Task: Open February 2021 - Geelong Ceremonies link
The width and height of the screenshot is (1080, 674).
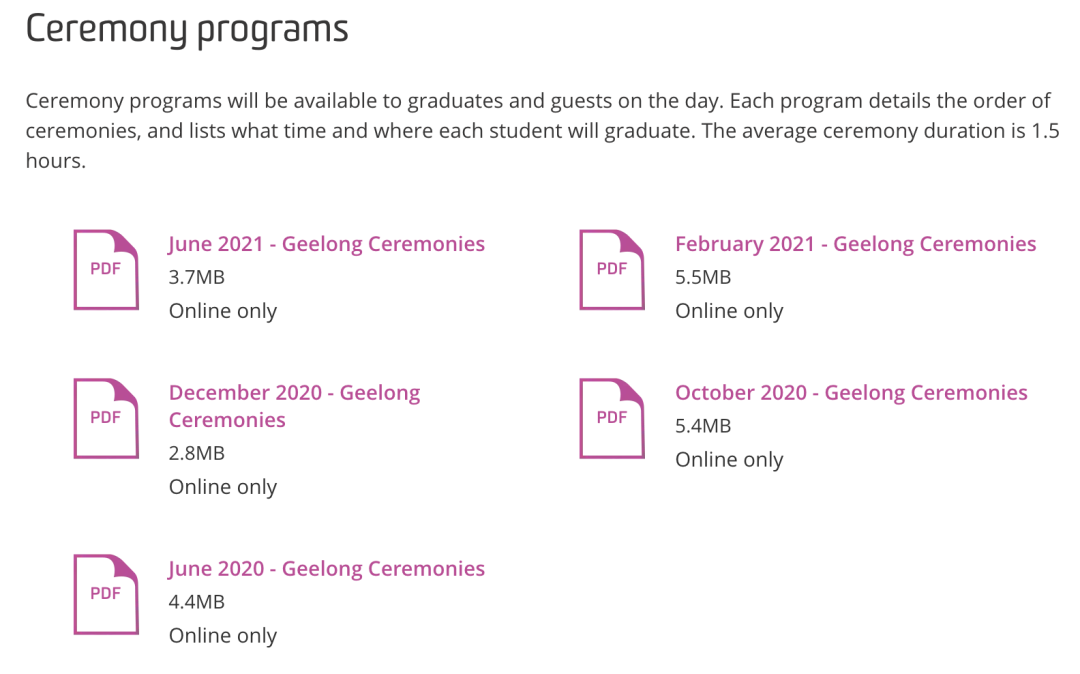Action: click(855, 244)
